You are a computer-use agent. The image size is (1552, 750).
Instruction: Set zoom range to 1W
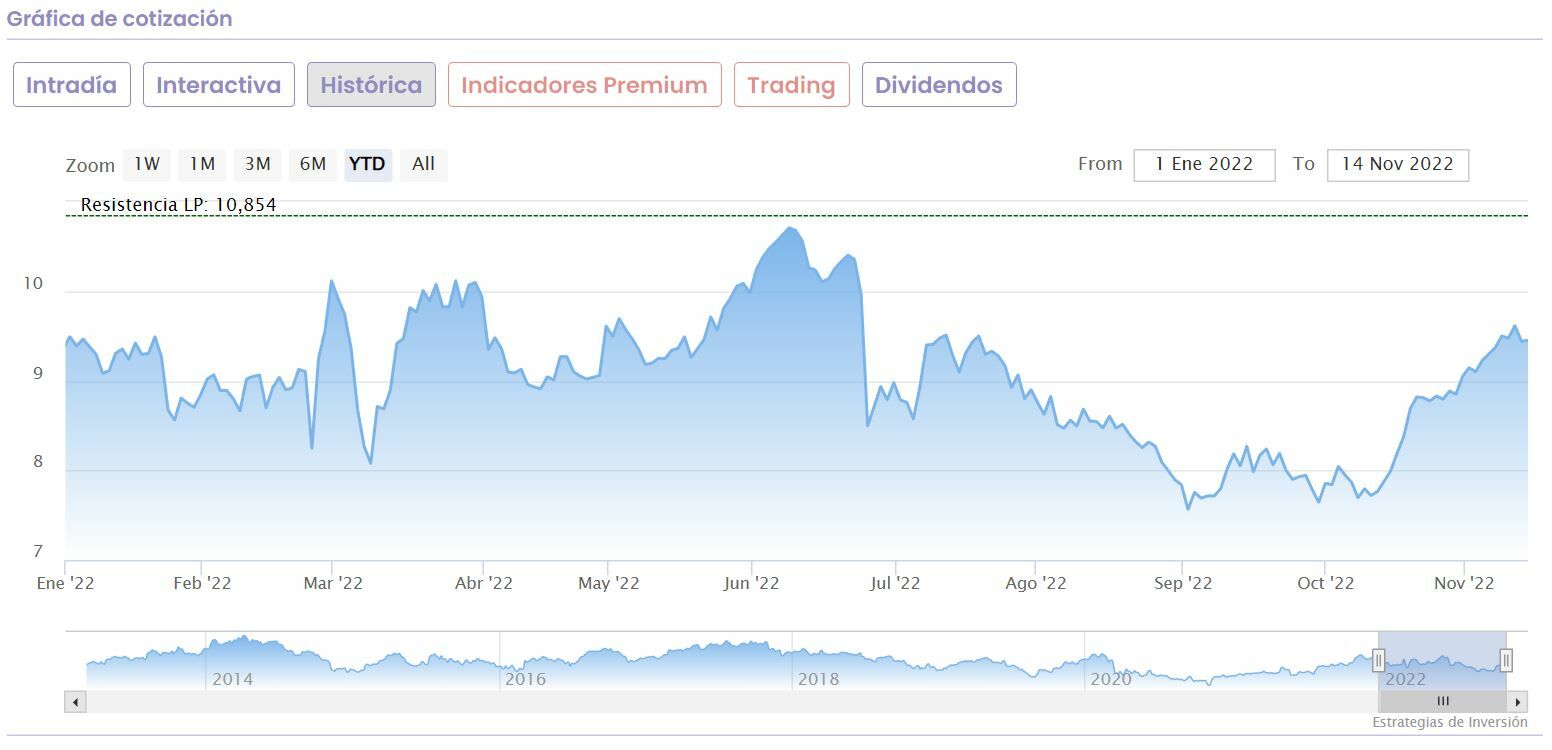pos(147,164)
